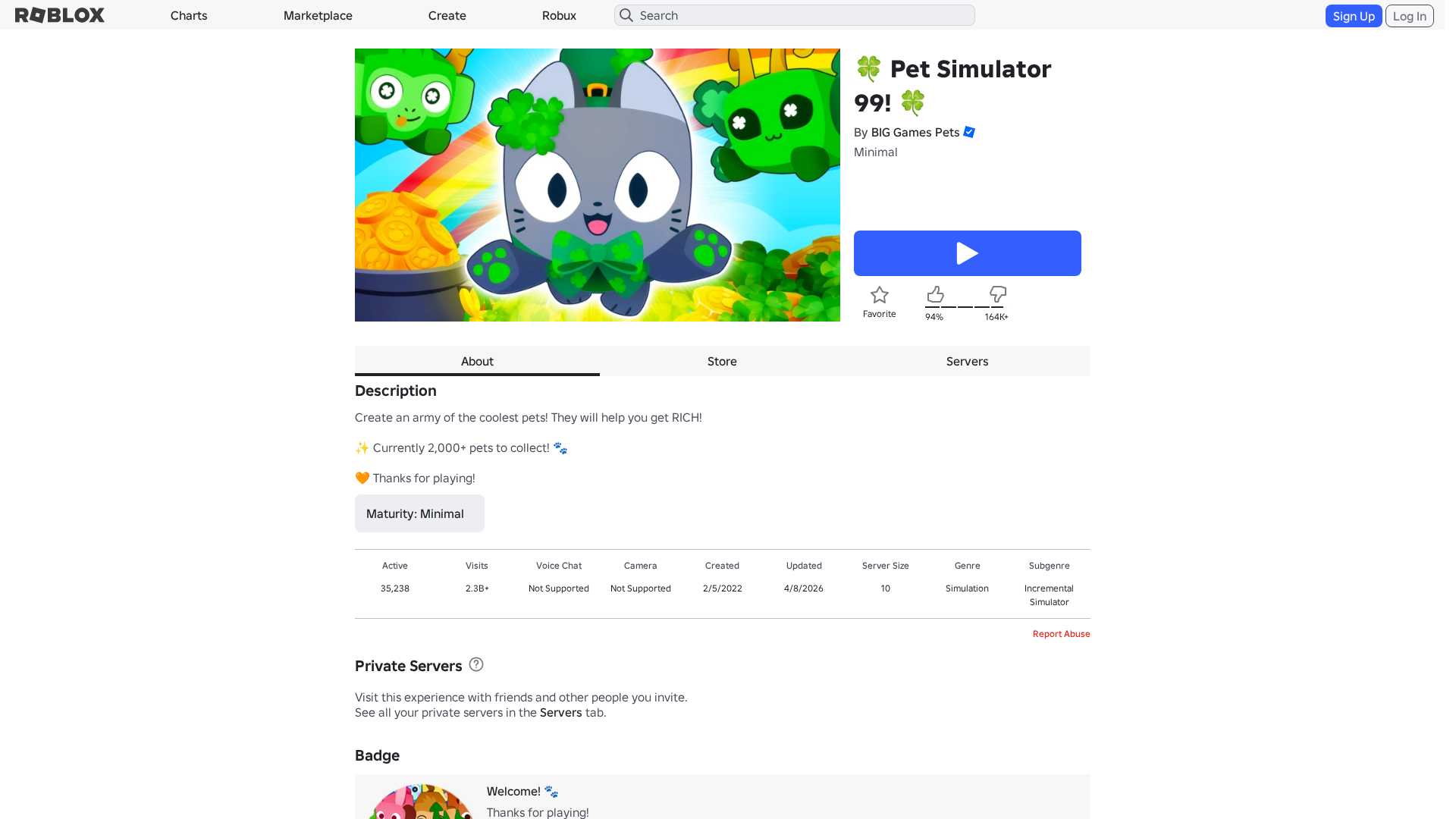
Task: Open the Robux page
Action: tap(559, 15)
